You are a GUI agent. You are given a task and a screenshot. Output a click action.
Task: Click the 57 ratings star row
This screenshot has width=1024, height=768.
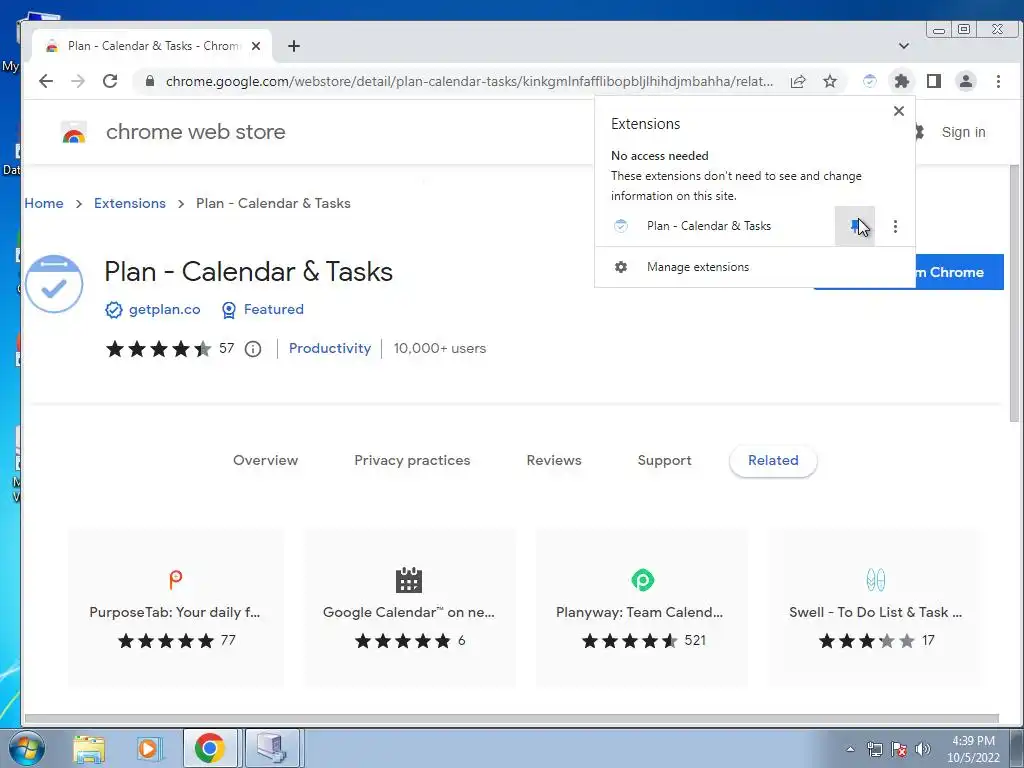pos(169,349)
